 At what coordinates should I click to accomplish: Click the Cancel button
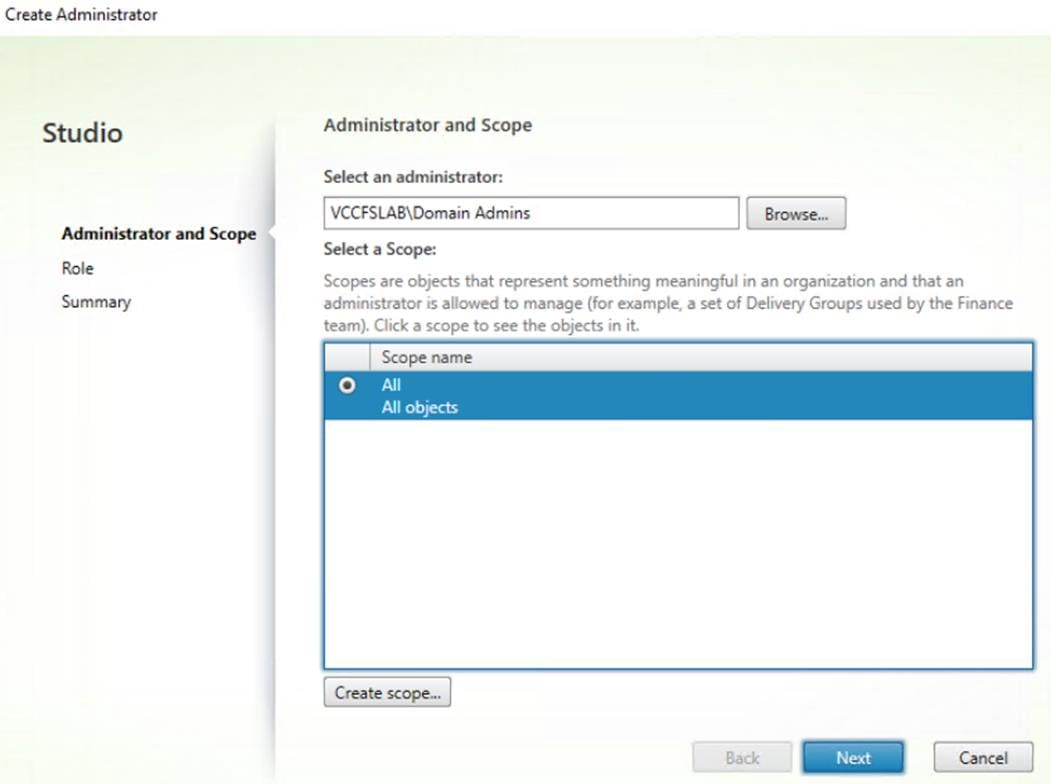(983, 757)
